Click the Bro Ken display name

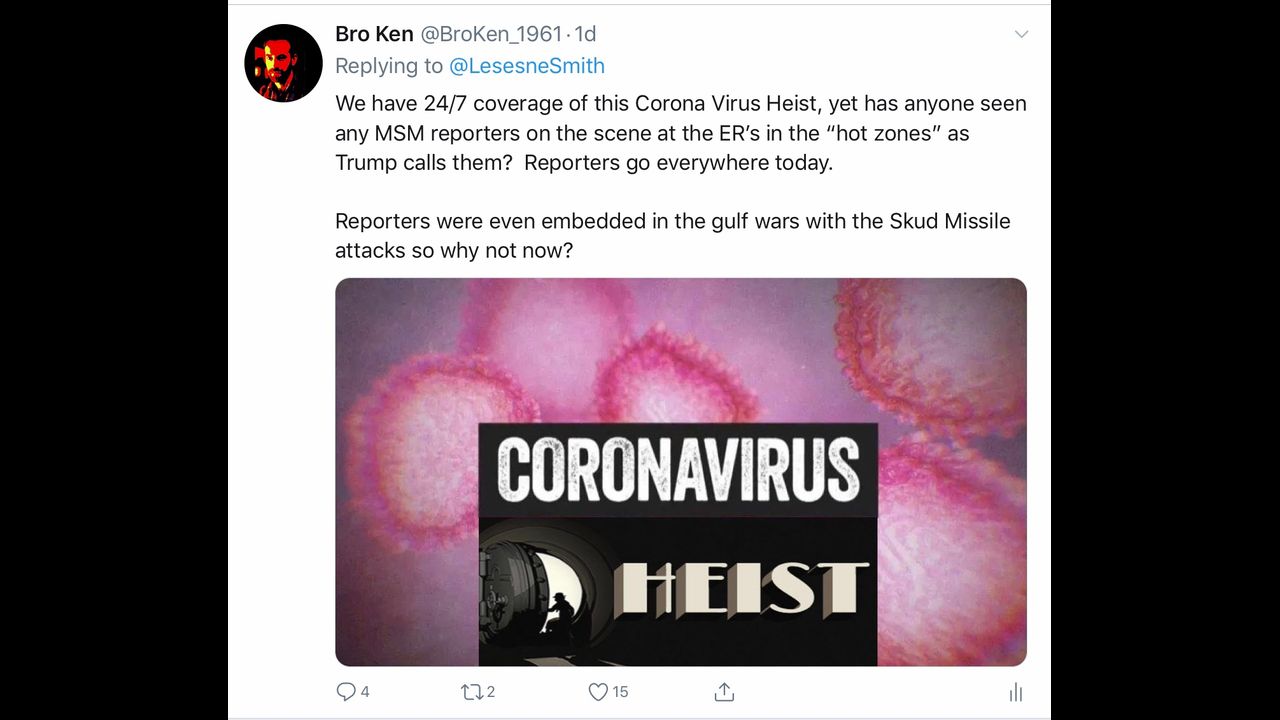(x=374, y=34)
